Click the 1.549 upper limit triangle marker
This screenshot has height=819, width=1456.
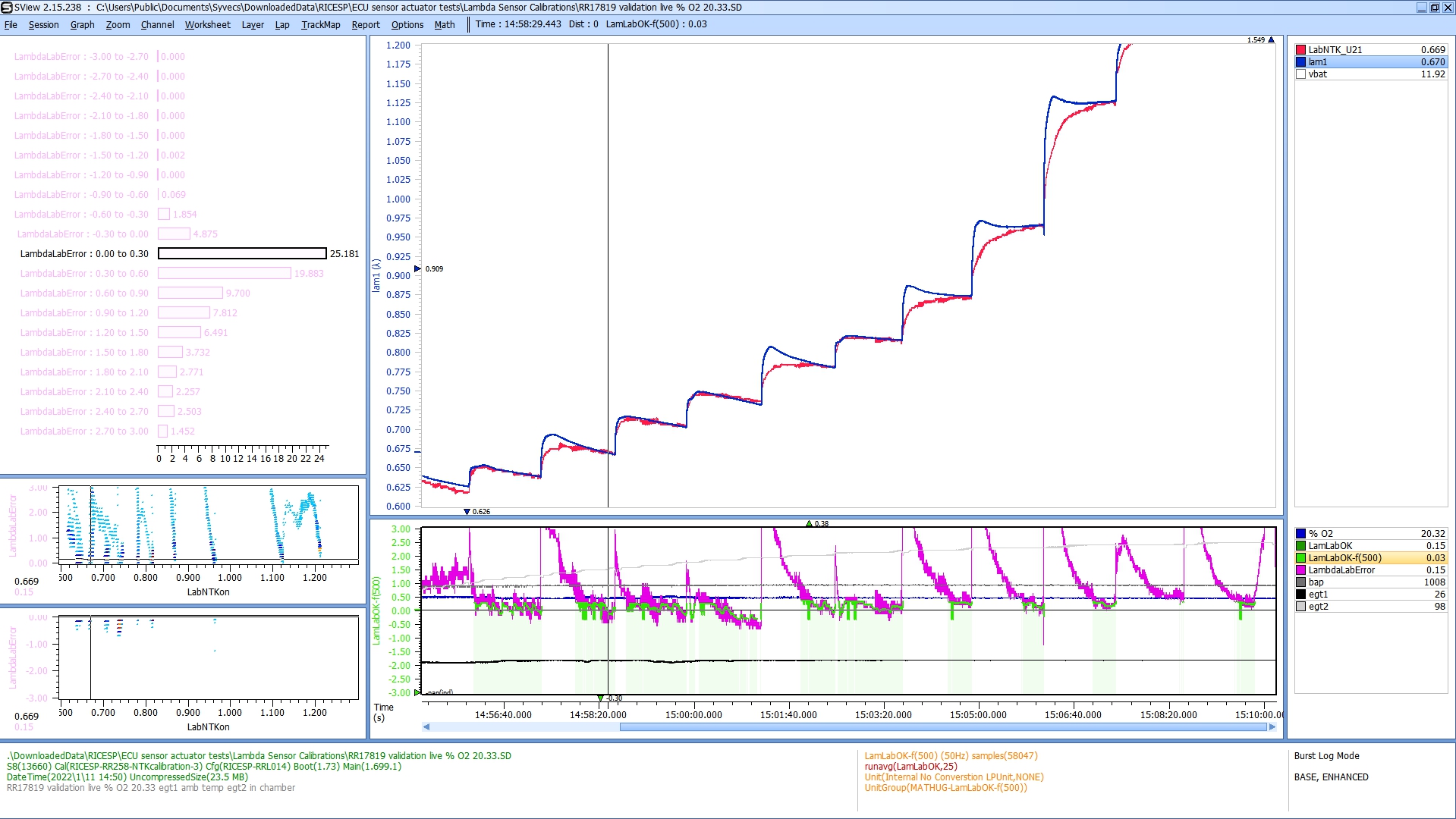click(1272, 40)
